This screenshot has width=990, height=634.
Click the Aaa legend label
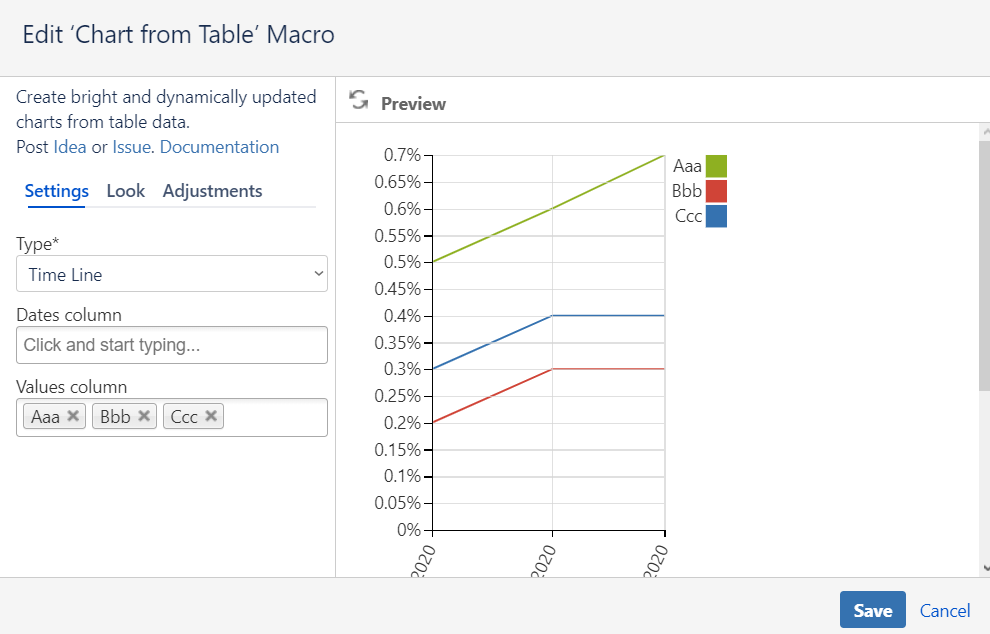pos(687,166)
